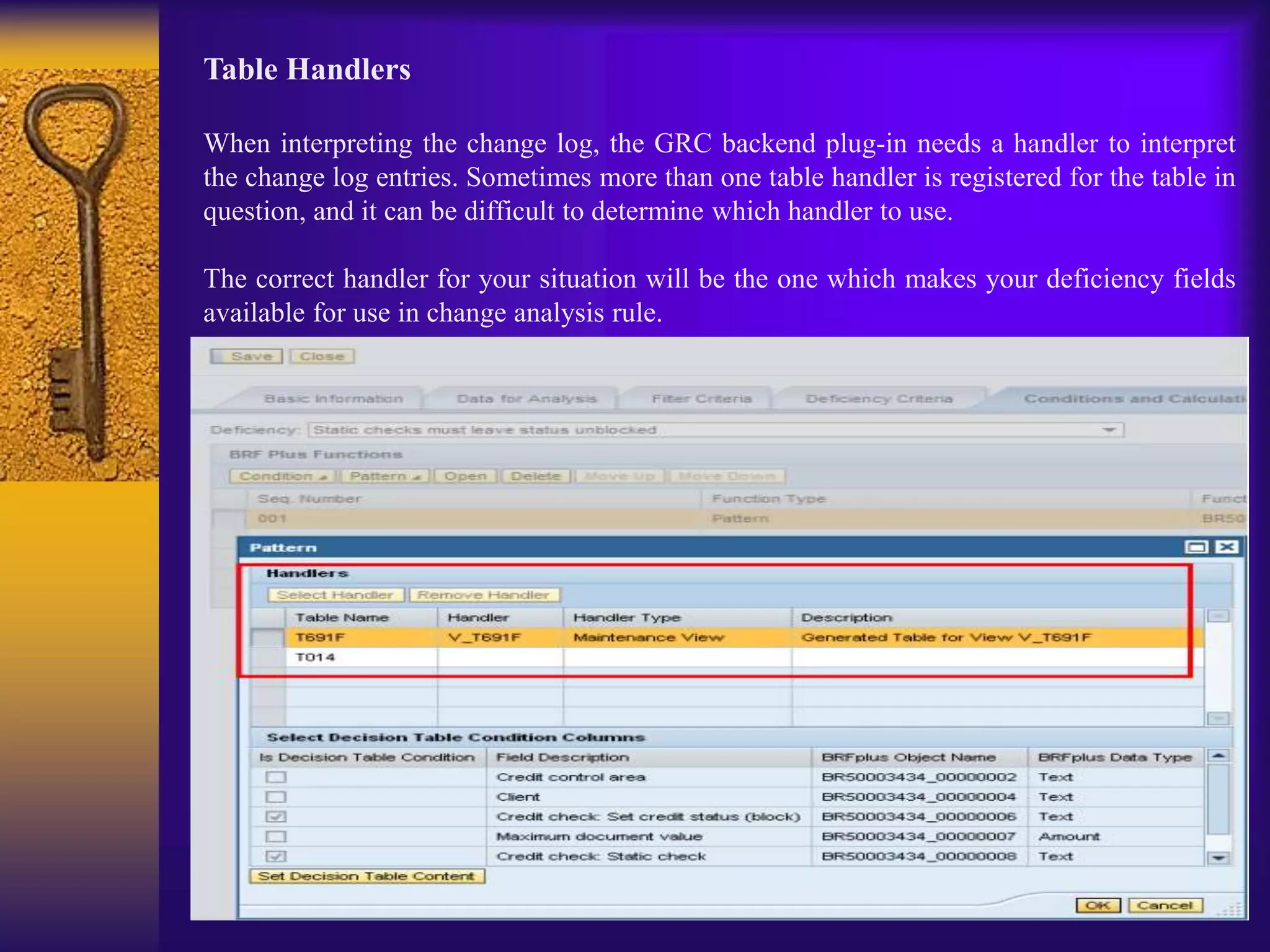Expand the Pattern button dropdown
This screenshot has height=952, width=1270.
(384, 476)
